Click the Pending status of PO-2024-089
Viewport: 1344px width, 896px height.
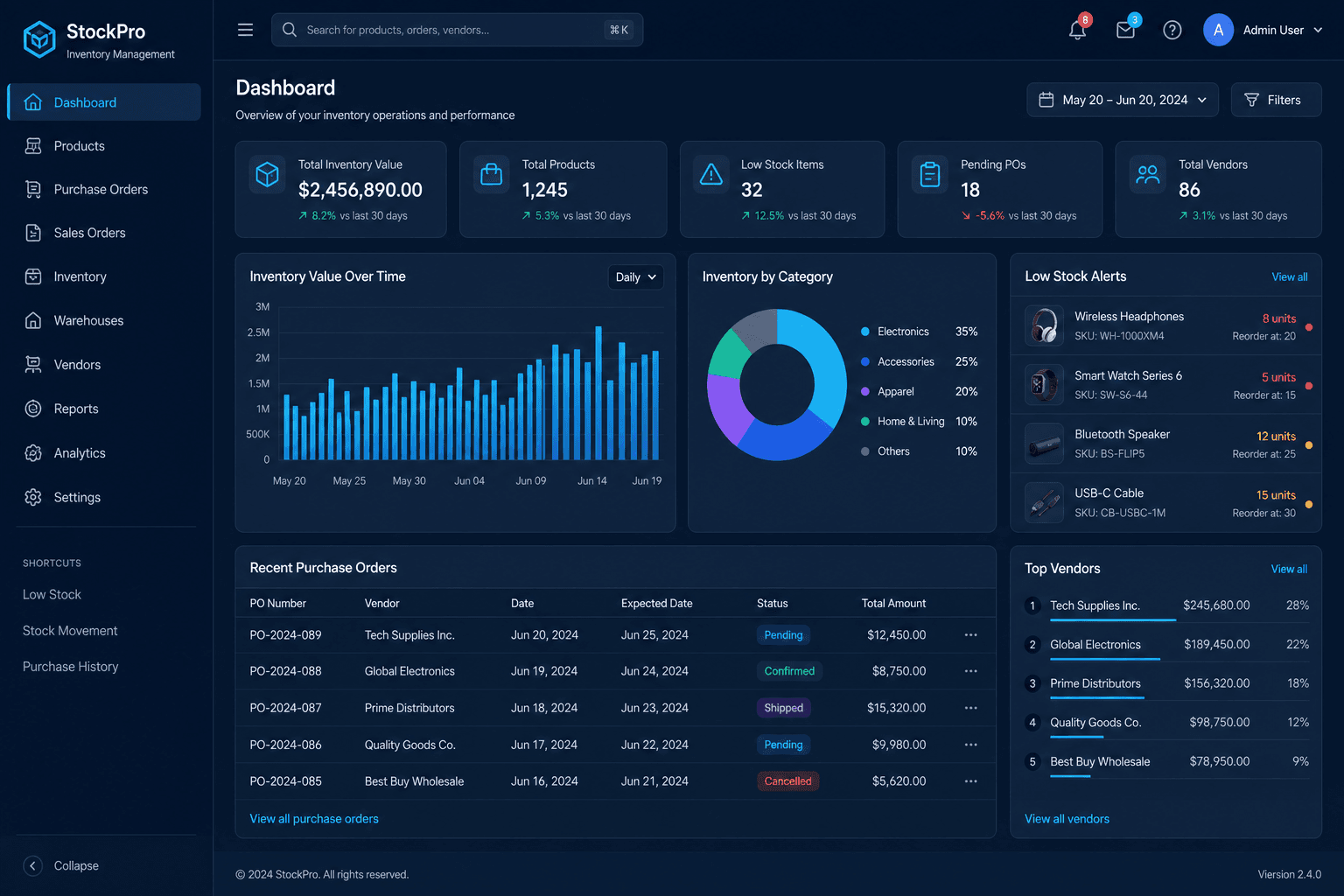[783, 635]
